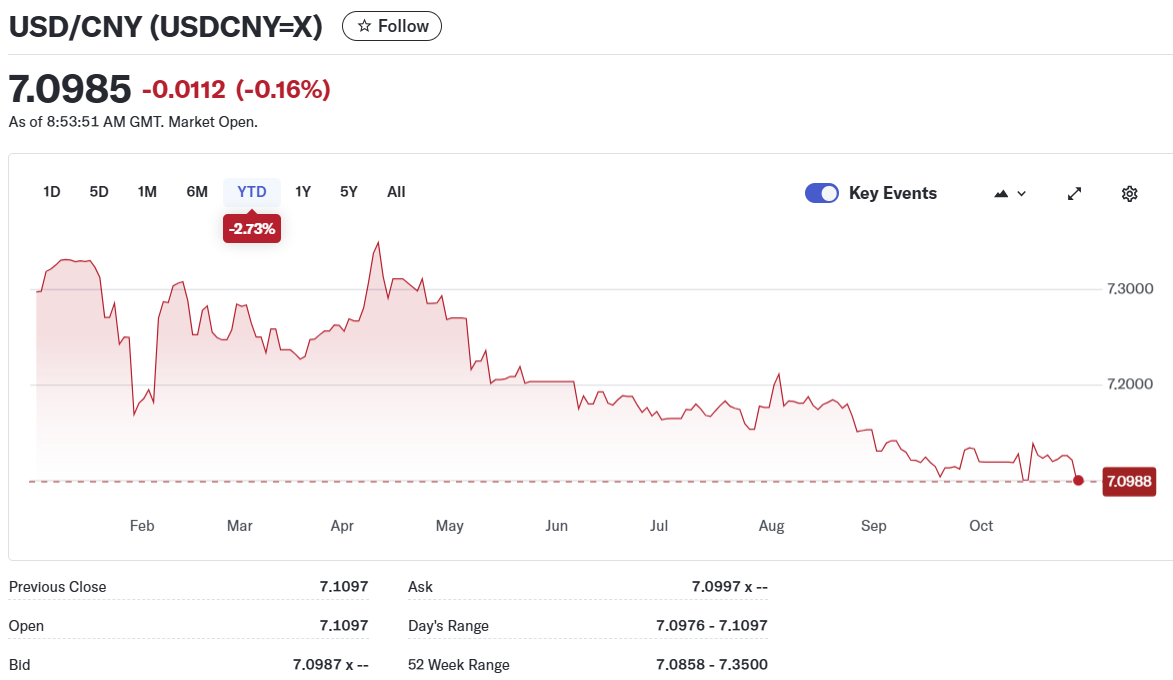
Task: Switch to 1M range
Action: click(x=147, y=192)
